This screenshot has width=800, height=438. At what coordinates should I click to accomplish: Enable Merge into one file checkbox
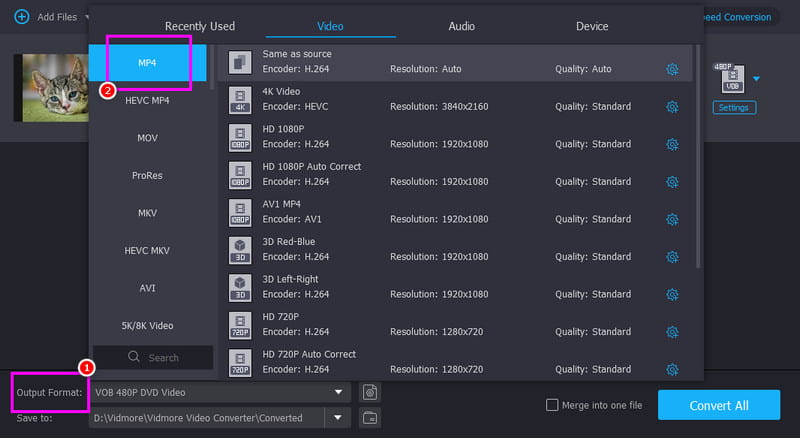click(x=552, y=405)
